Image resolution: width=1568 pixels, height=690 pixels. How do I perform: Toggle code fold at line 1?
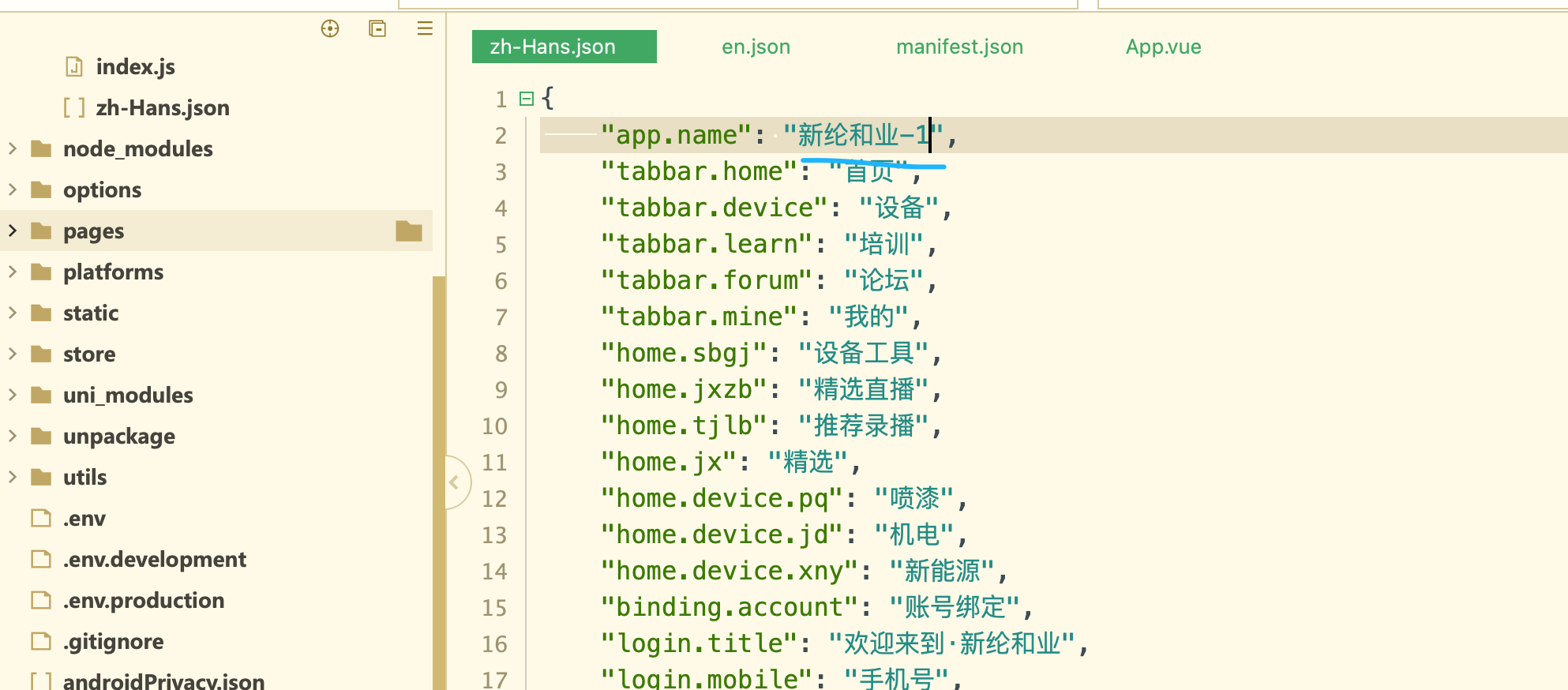[527, 99]
